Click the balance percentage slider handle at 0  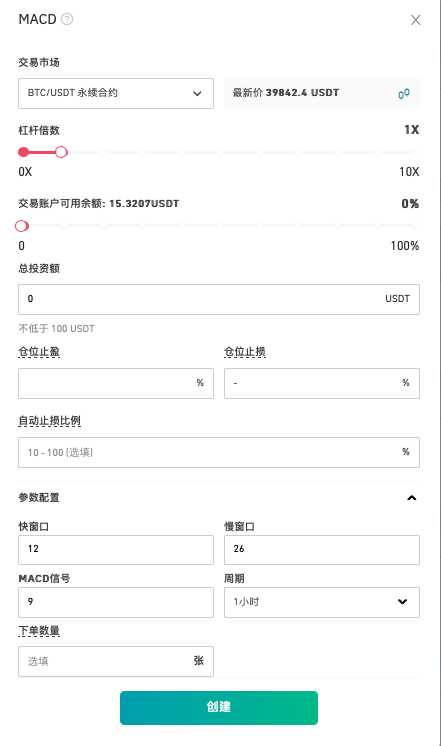22,226
